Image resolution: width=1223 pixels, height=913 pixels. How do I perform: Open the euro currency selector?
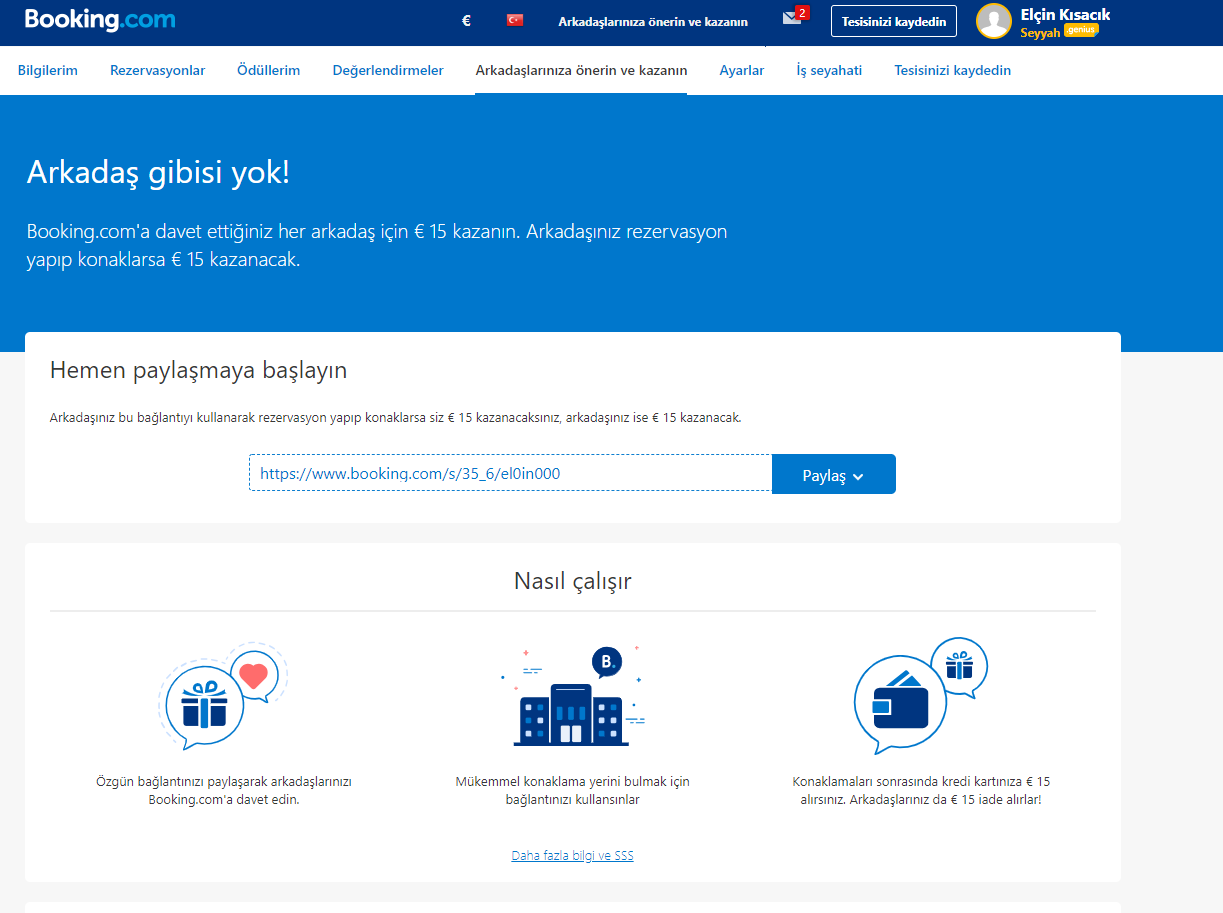pos(466,20)
